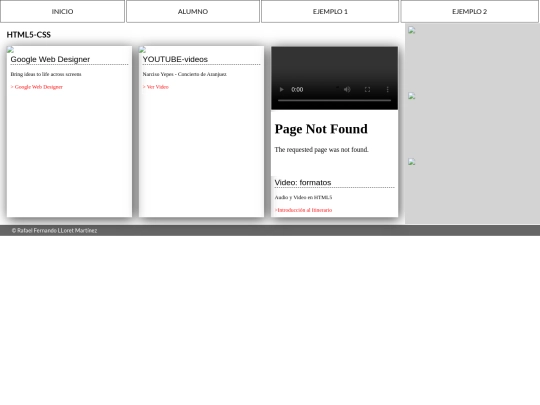The width and height of the screenshot is (540, 405).
Task: Play the embedded video
Action: point(281,90)
